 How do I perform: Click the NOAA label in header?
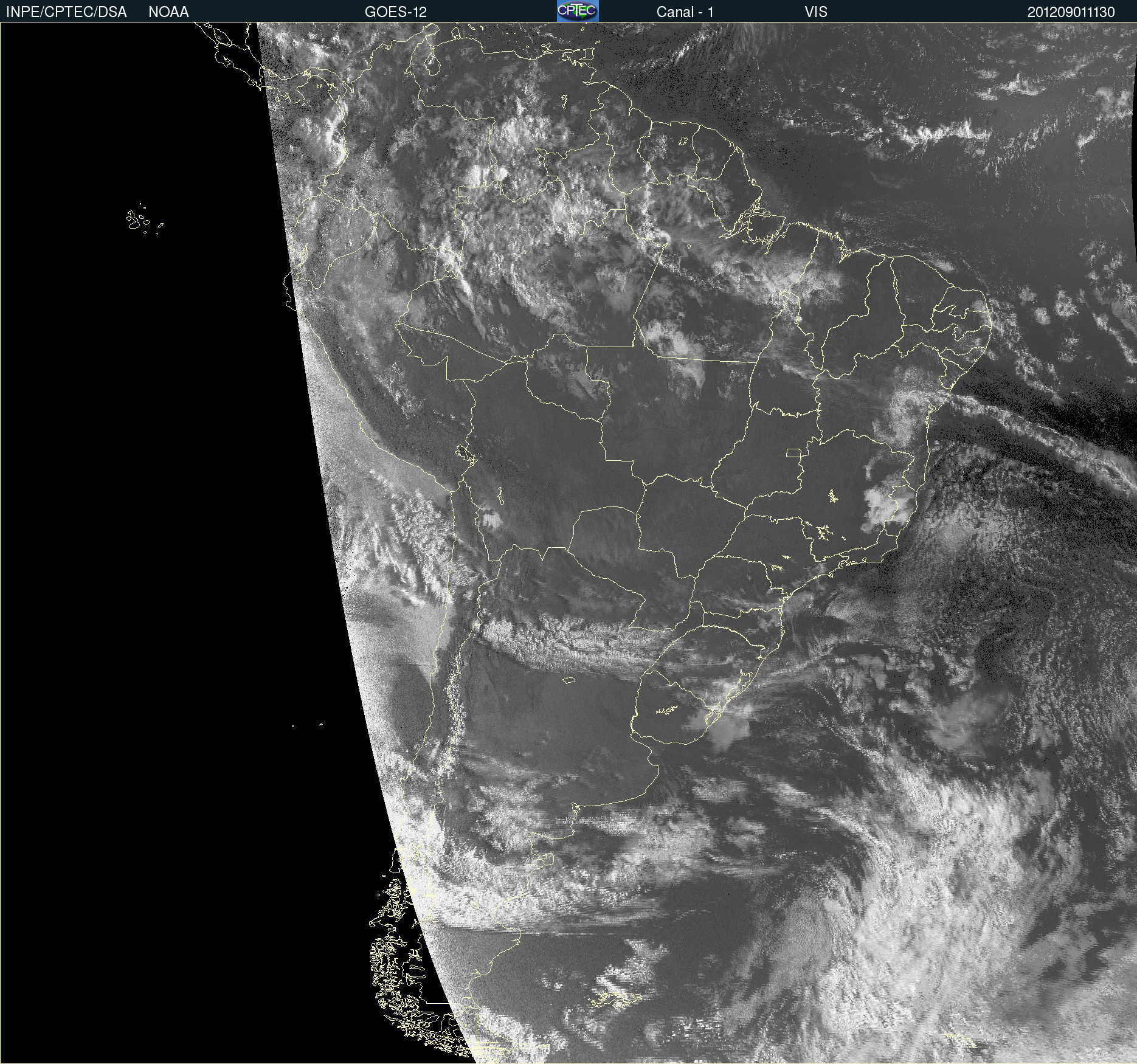[x=168, y=12]
